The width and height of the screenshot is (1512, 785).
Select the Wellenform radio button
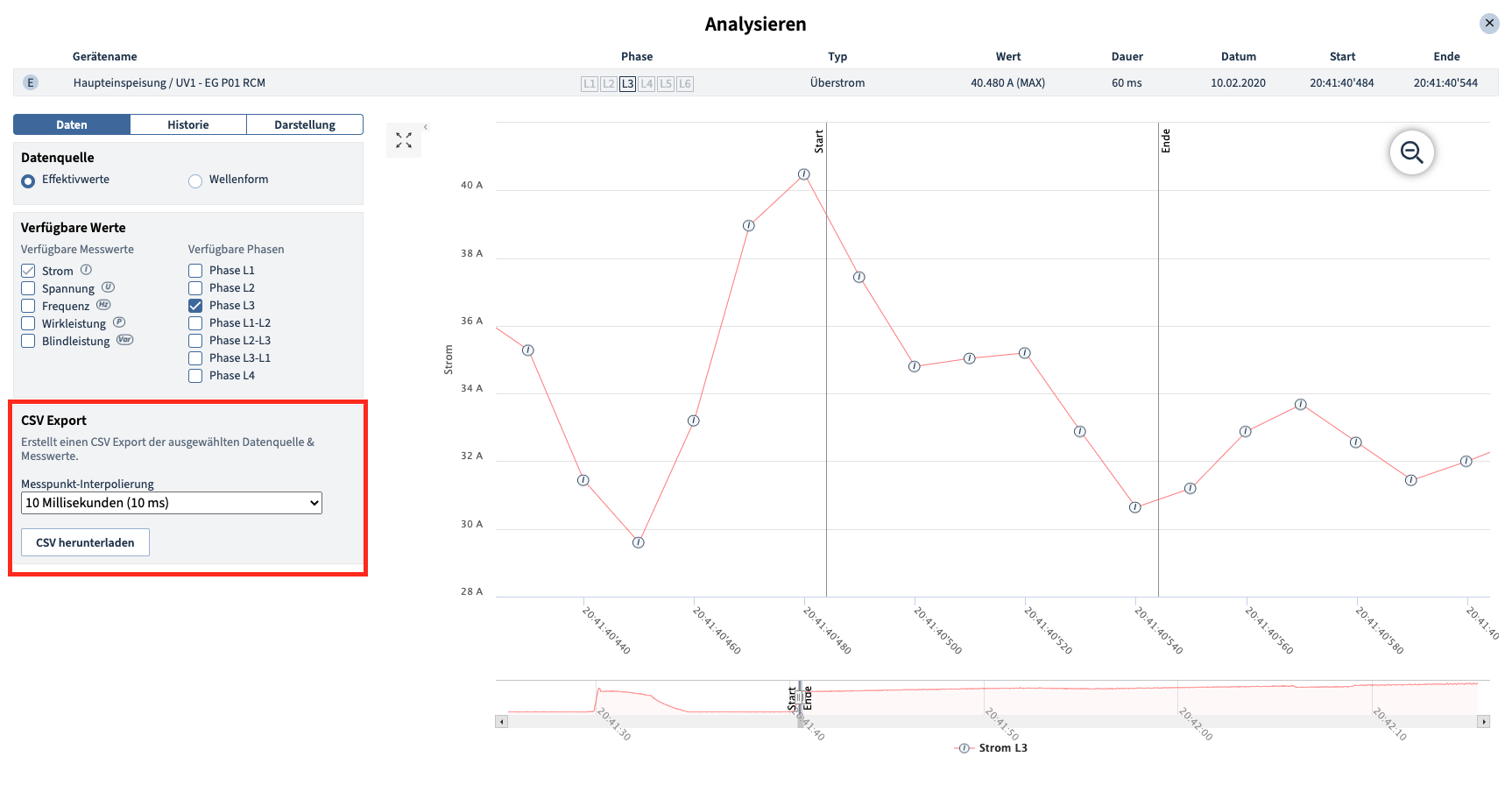[195, 180]
